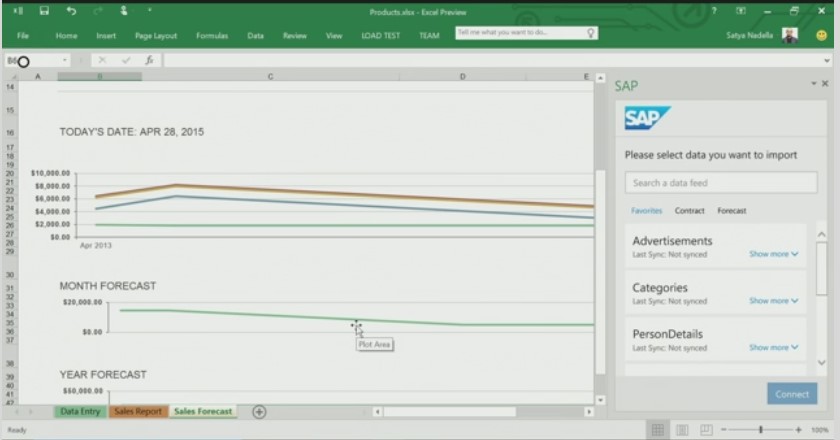Image resolution: width=840 pixels, height=440 pixels.
Task: Open the Data ribbon tab
Action: click(x=256, y=35)
